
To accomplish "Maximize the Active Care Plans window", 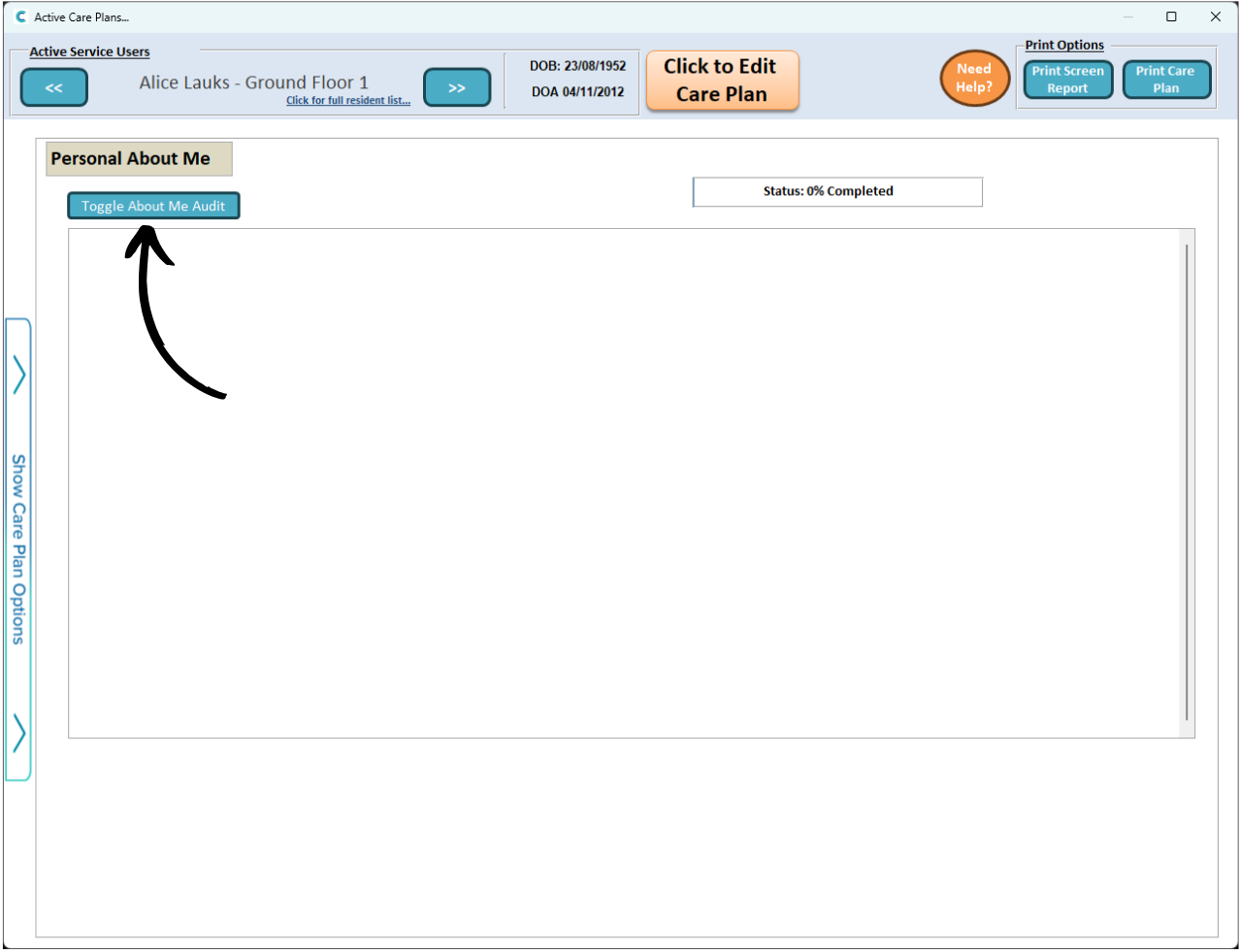I will pyautogui.click(x=1171, y=16).
